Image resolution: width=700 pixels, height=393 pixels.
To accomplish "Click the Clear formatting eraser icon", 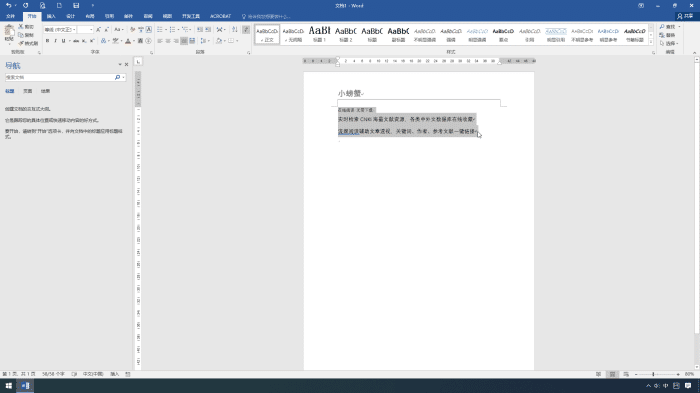I will (x=132, y=29).
